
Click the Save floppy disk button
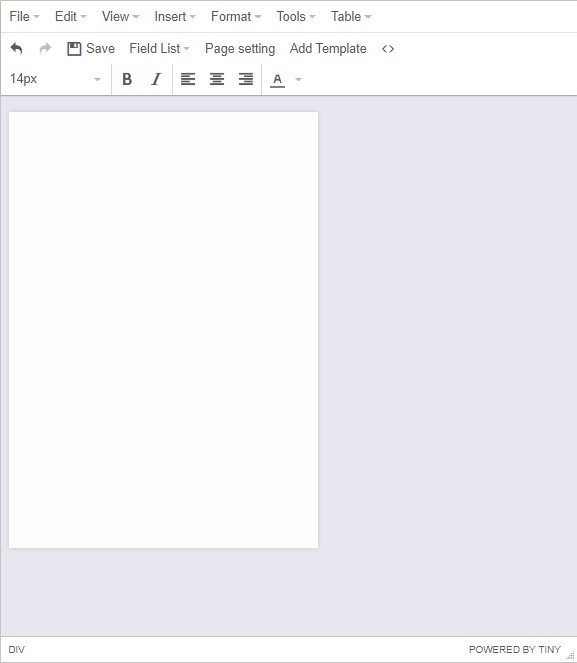click(91, 49)
